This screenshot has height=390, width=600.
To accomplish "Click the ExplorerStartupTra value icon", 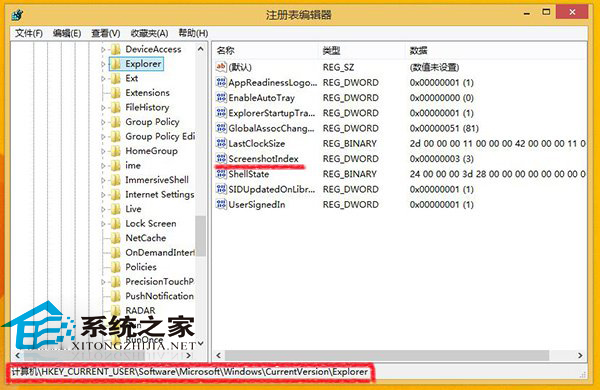I will point(221,113).
